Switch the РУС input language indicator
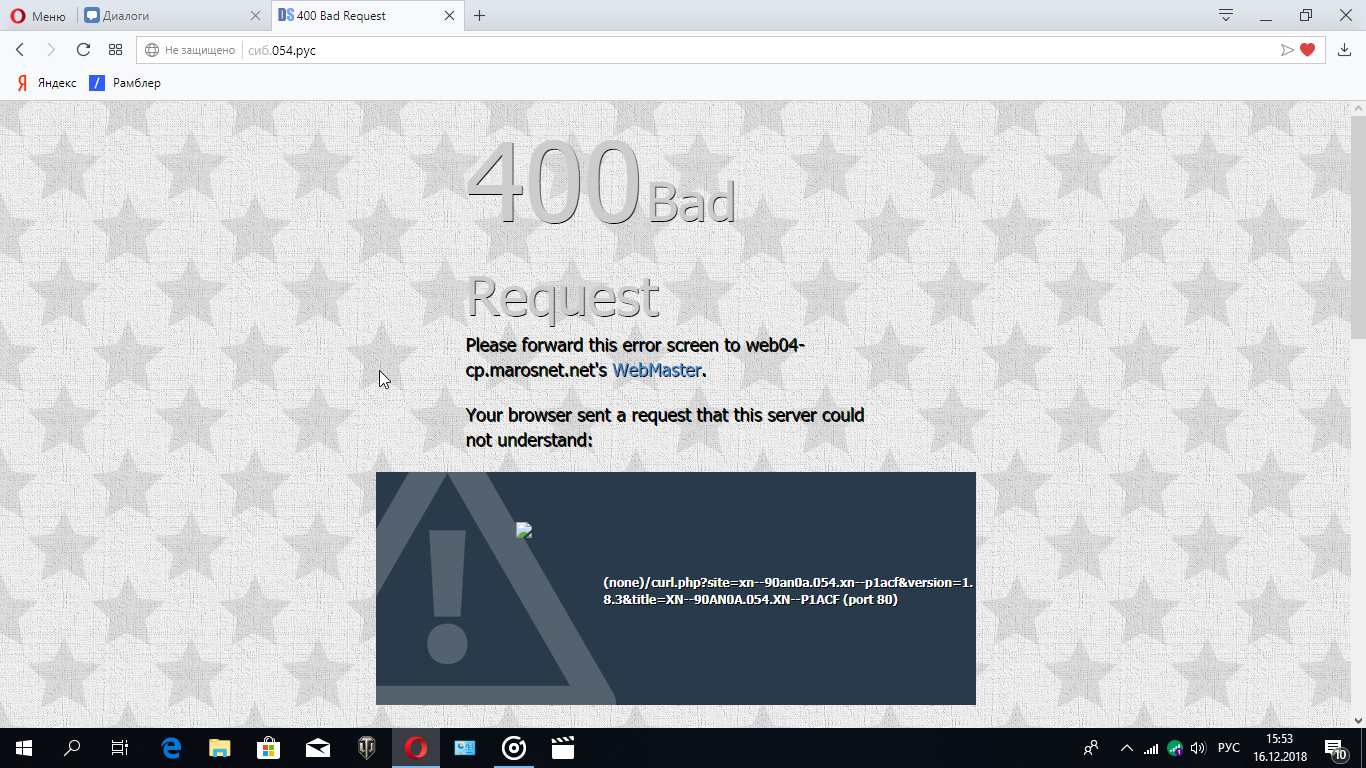This screenshot has height=768, width=1366. click(x=1228, y=748)
